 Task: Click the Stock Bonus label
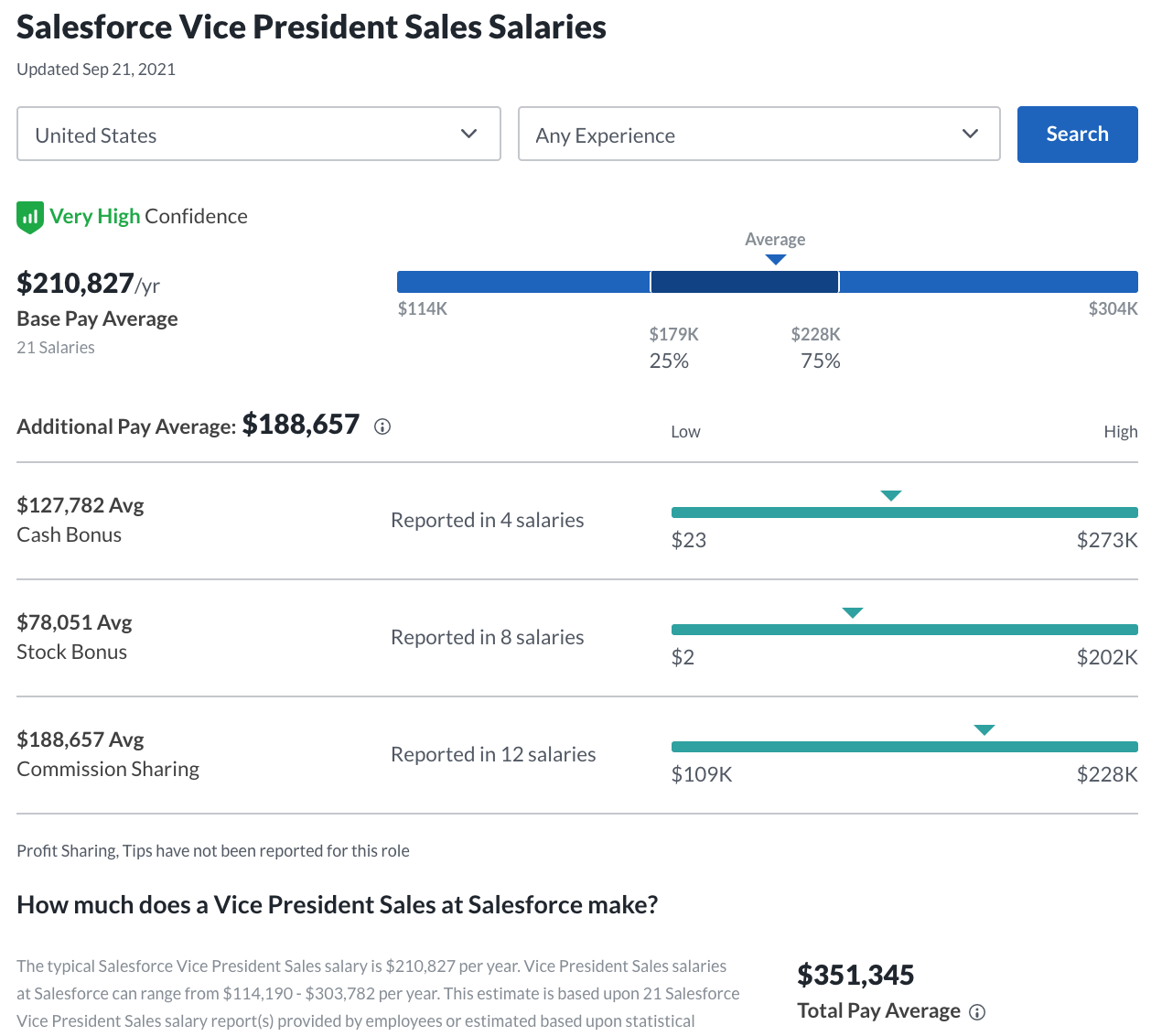(x=72, y=652)
